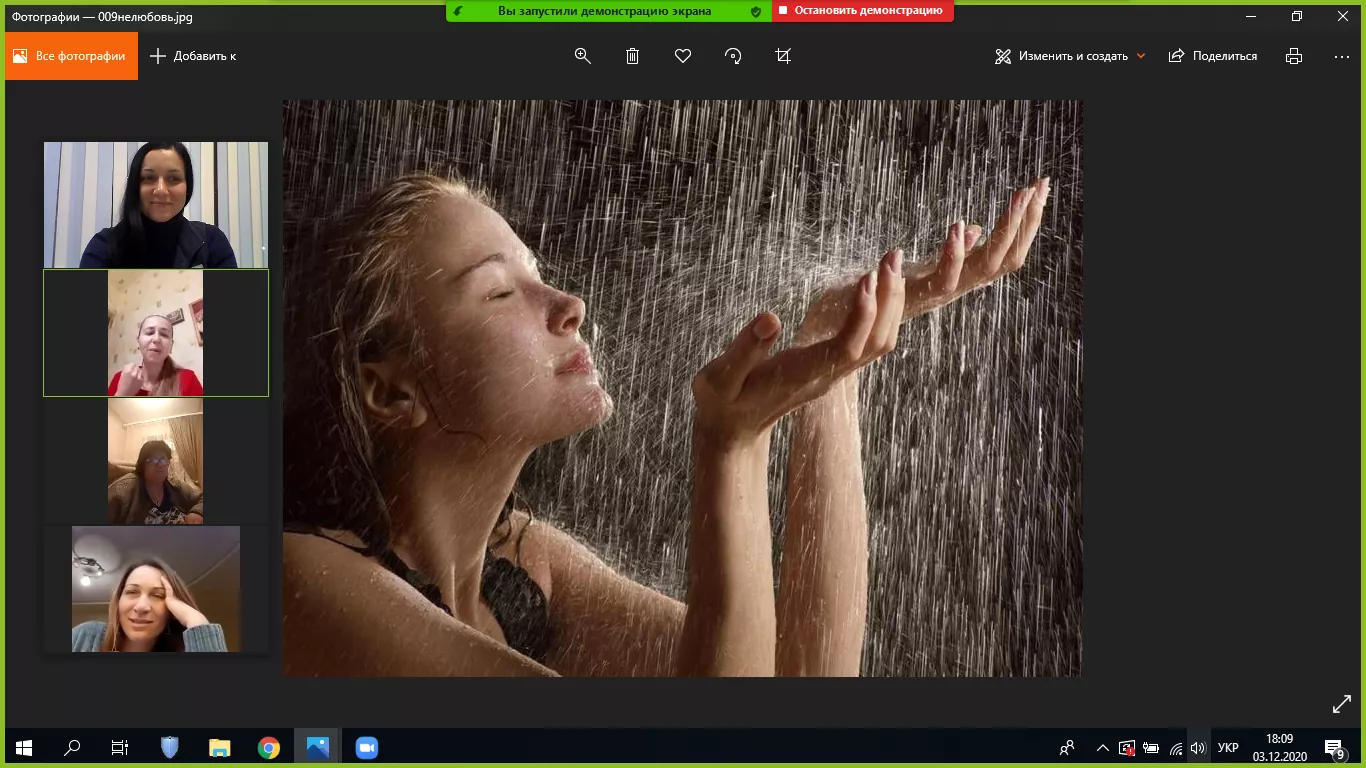Switch to the Photos app on the taskbar
This screenshot has height=768, width=1366.
point(317,747)
